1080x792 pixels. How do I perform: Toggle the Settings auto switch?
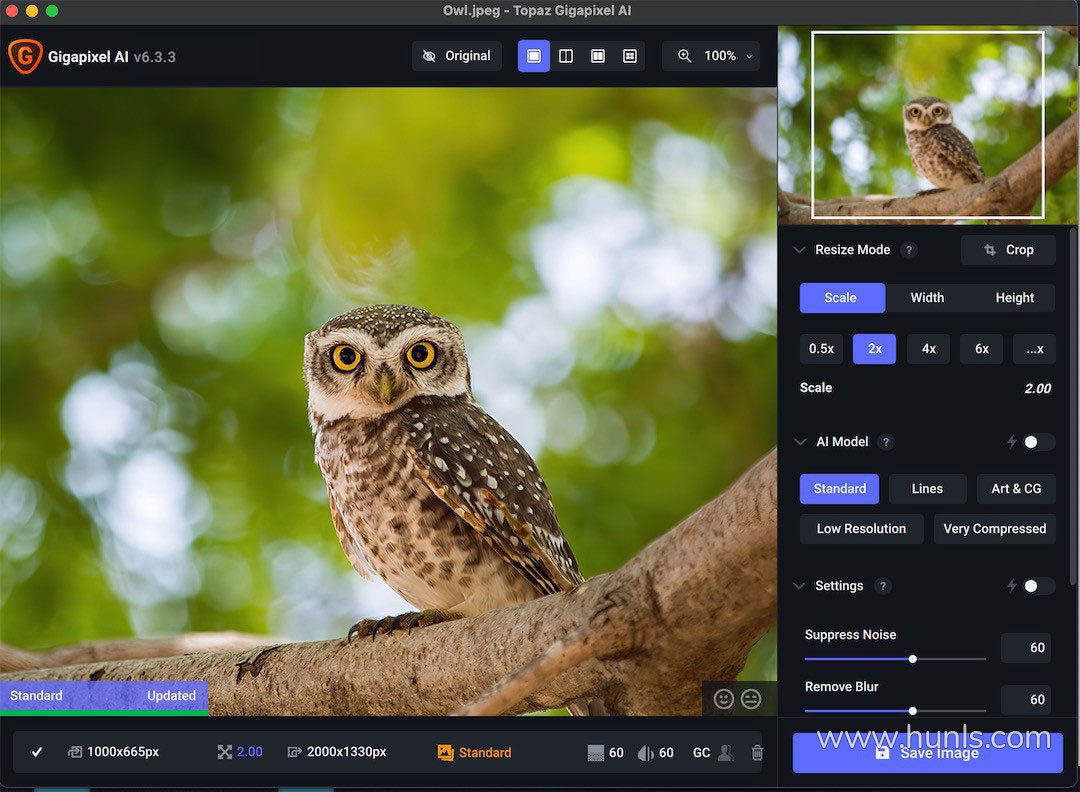pyautogui.click(x=1037, y=586)
